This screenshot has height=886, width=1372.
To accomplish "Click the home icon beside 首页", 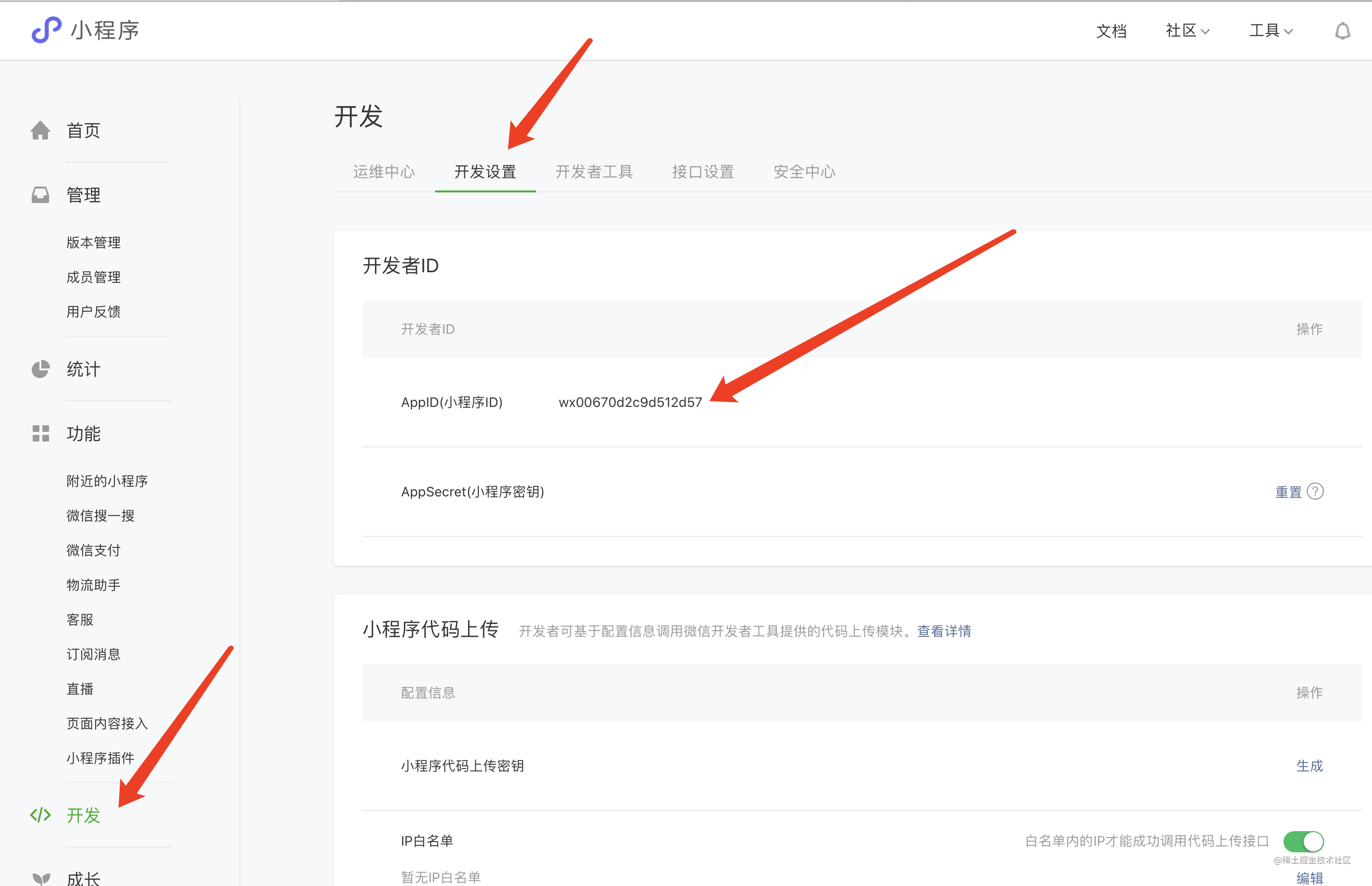I will point(40,130).
